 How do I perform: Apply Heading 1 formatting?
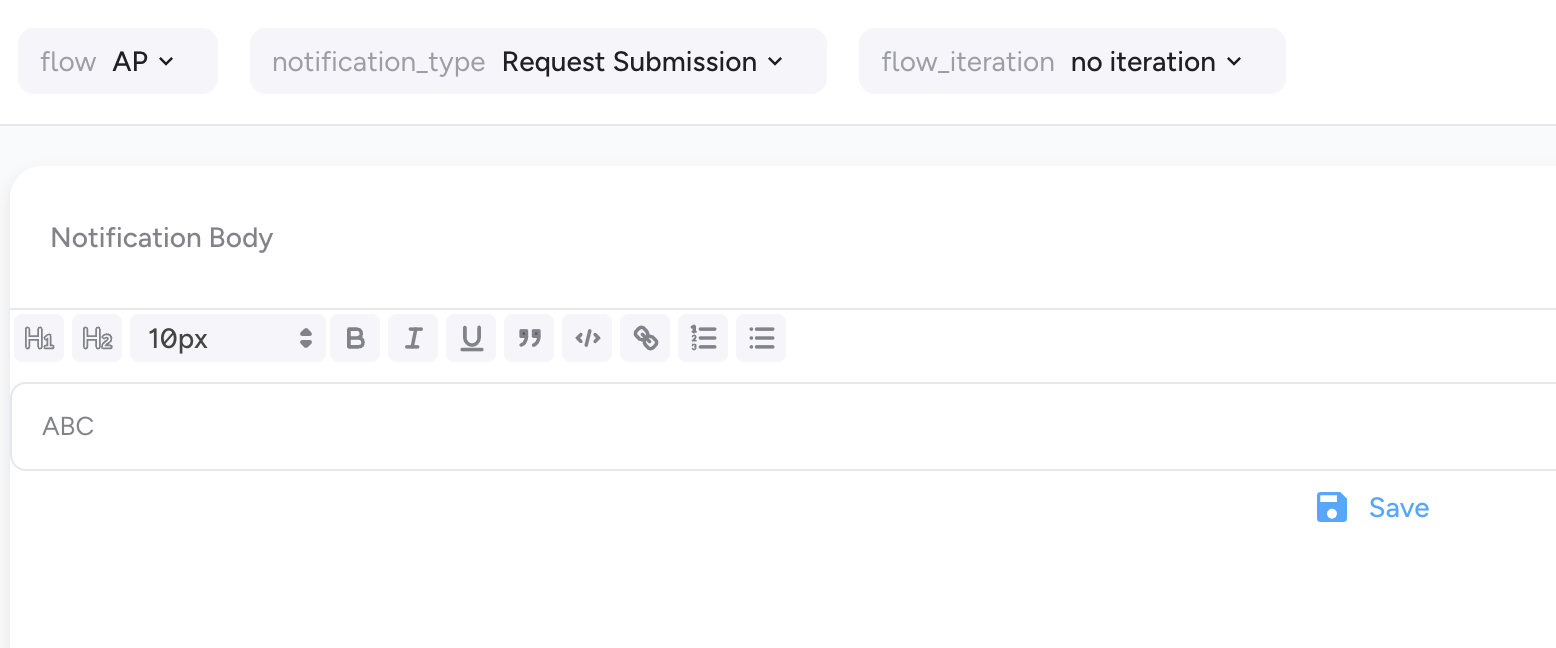pos(39,338)
